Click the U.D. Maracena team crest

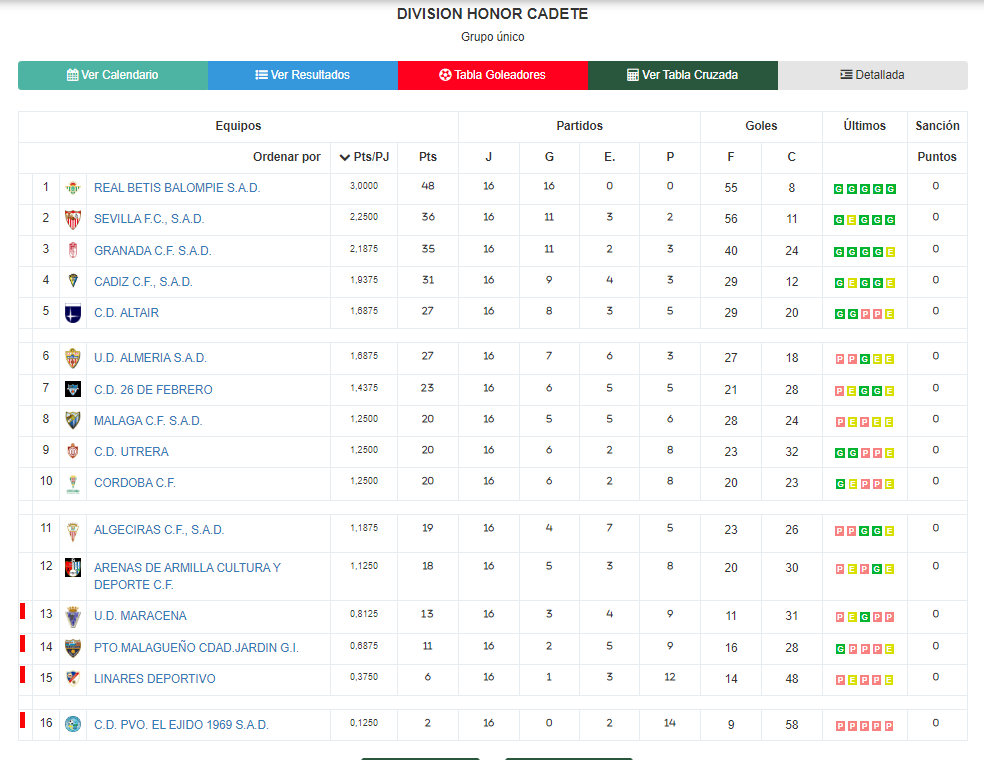[73, 617]
